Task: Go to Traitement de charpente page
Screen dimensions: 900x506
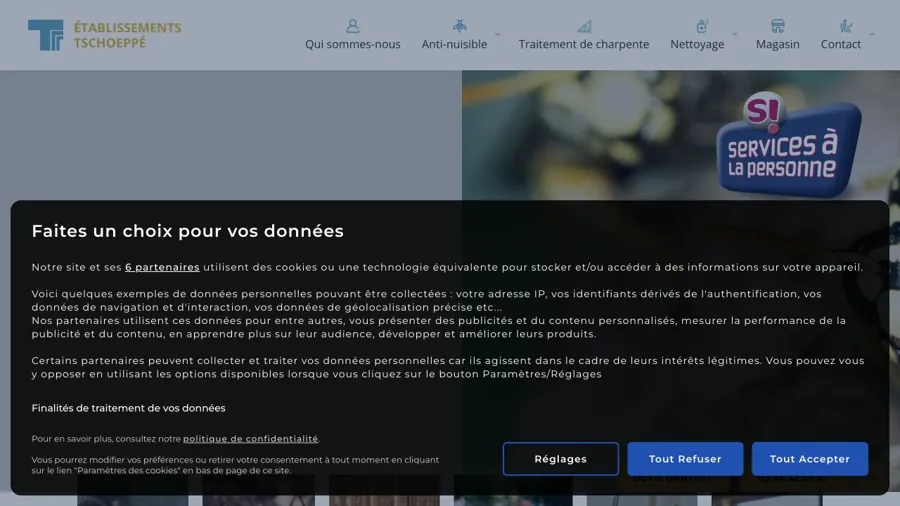Action: click(x=584, y=44)
